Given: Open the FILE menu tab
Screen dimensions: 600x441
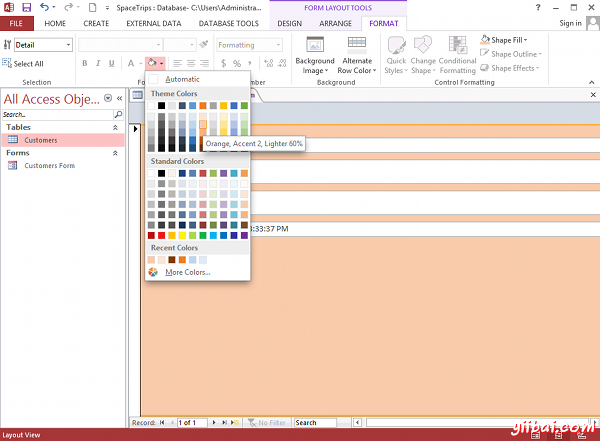Looking at the screenshot, I should coord(16,23).
